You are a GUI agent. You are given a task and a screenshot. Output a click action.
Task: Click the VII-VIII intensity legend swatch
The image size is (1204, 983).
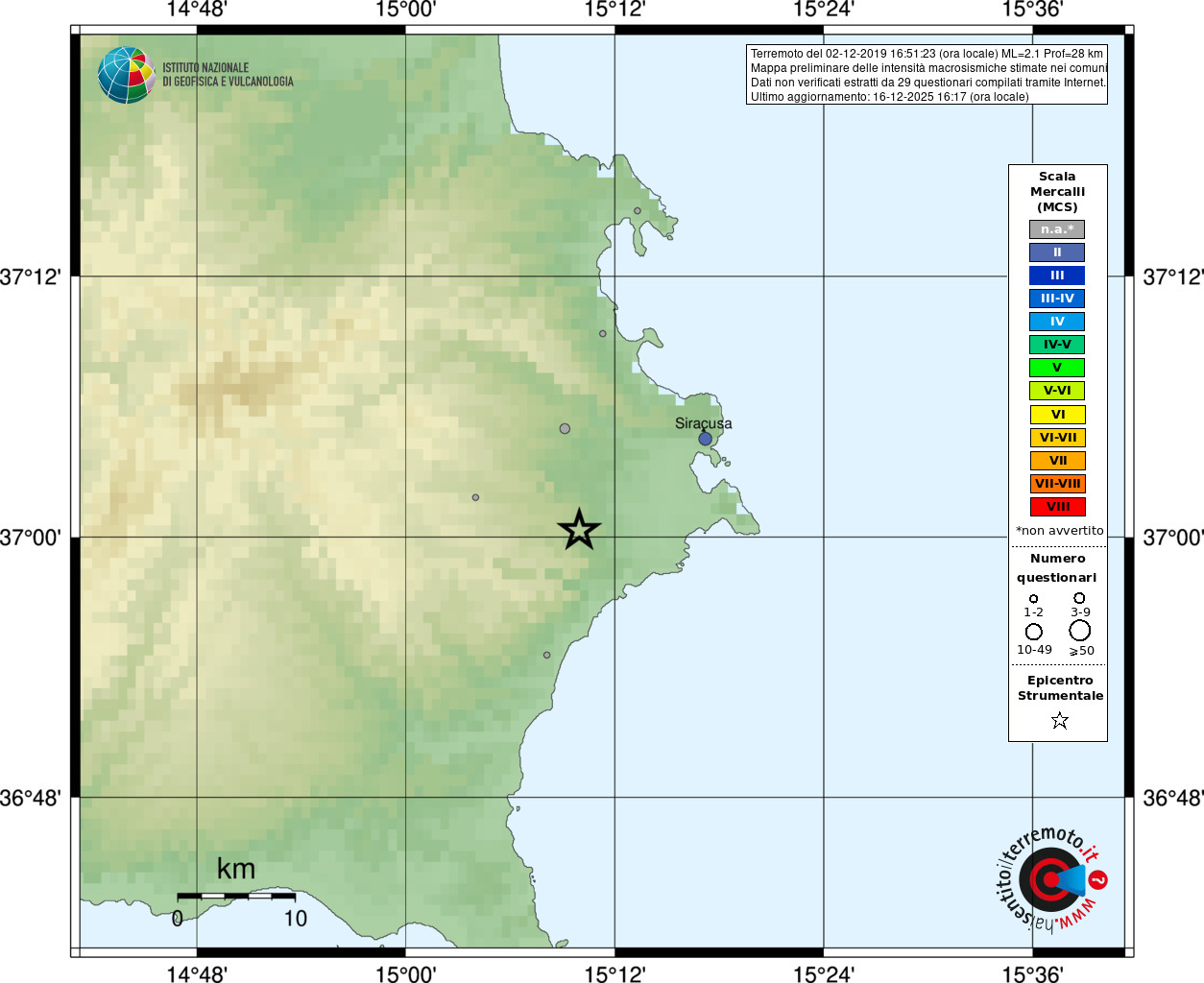click(1058, 484)
